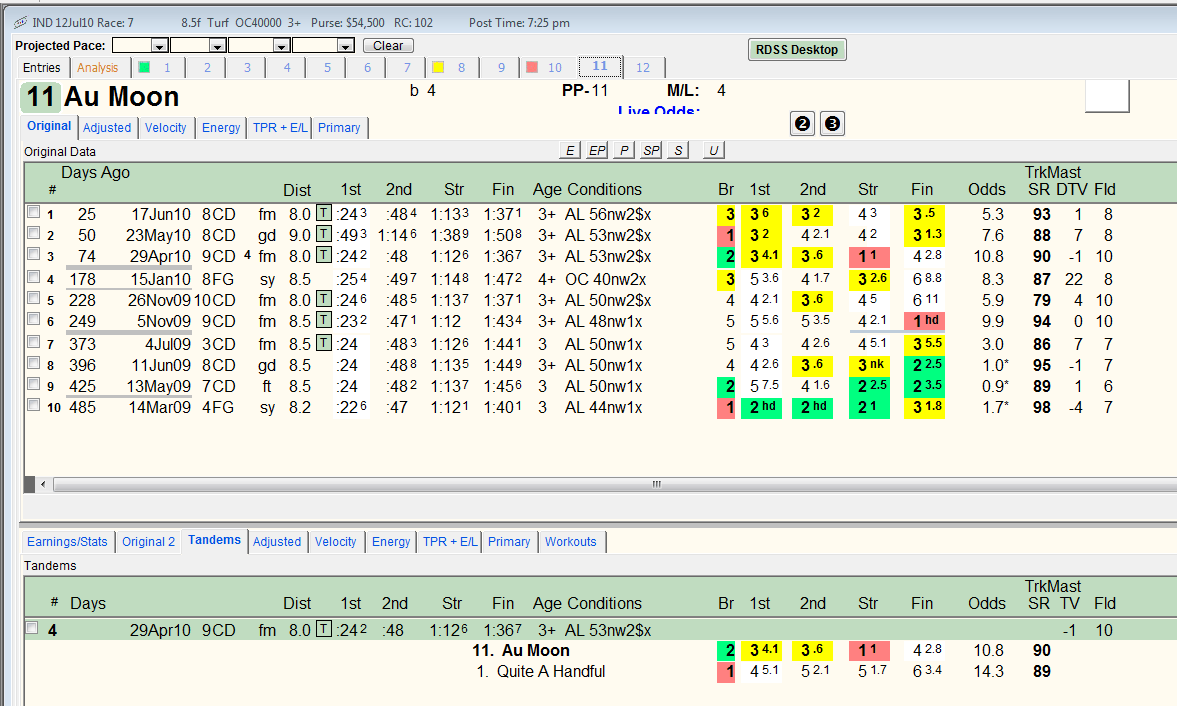Viewport: 1177px width, 706px height.
Task: Open the first Projected Pace dropdown
Action: pyautogui.click(x=159, y=46)
